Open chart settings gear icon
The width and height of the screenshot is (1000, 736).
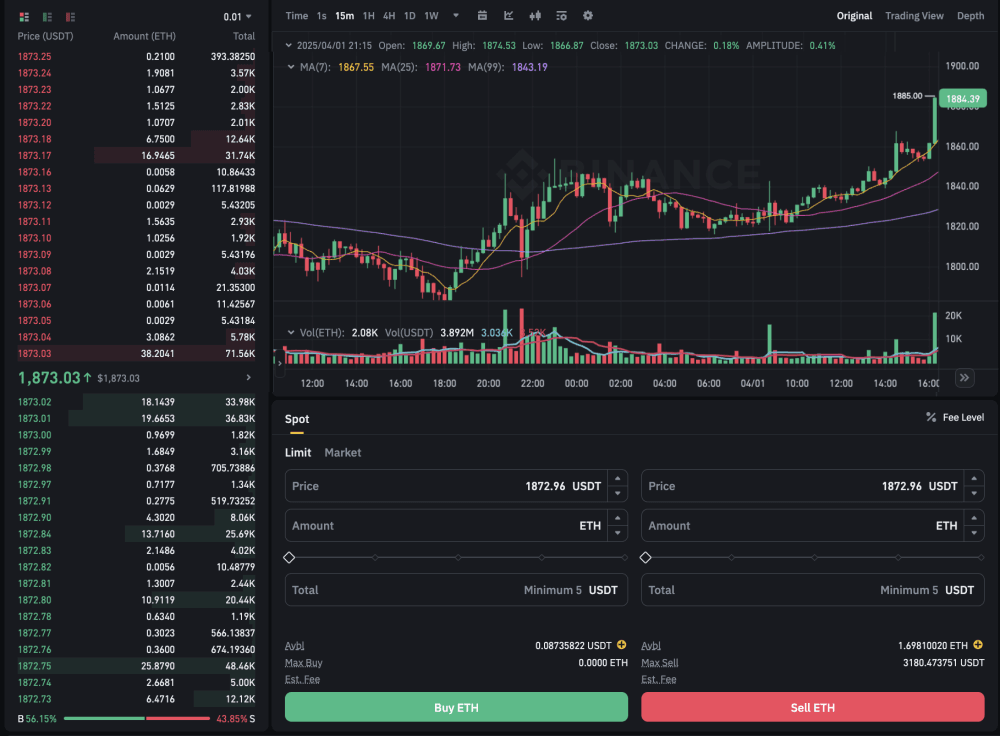[587, 16]
